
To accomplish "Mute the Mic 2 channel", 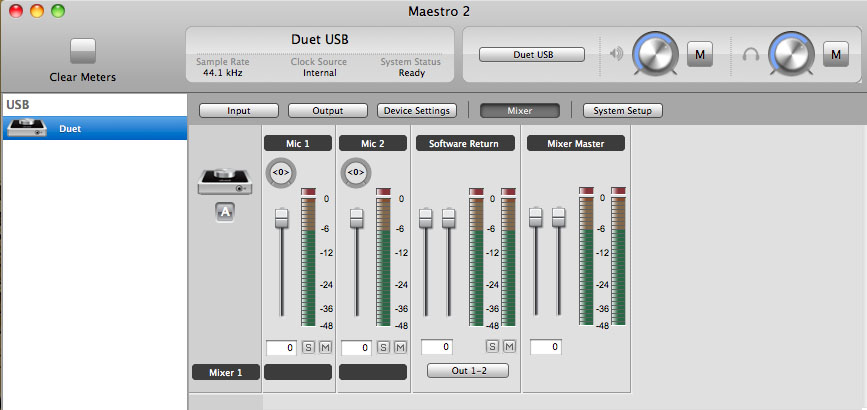I will [400, 347].
